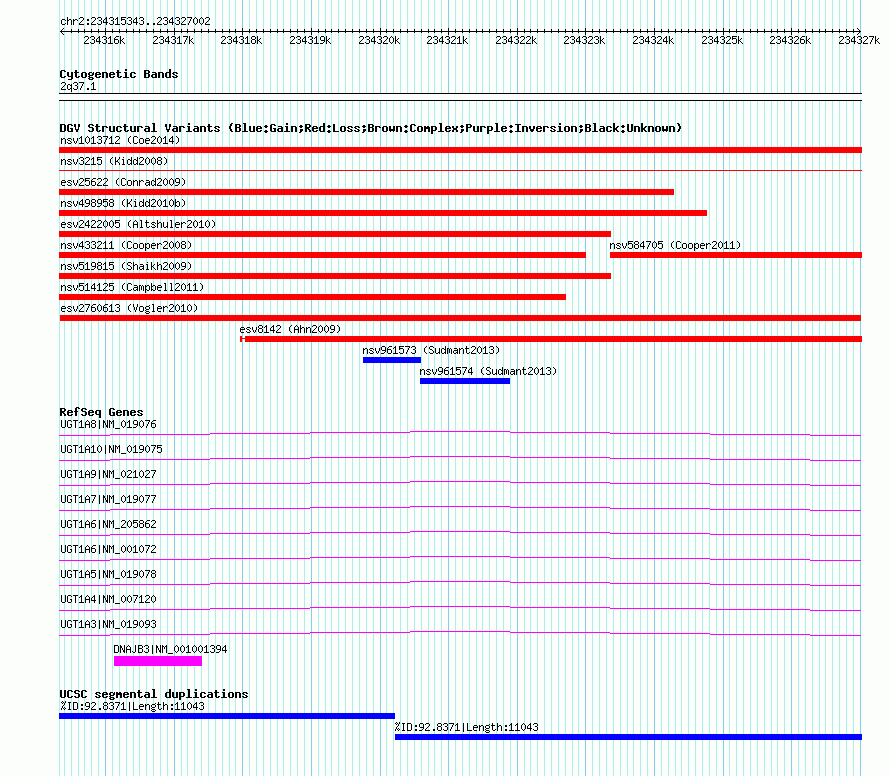
Task: Click the nsv584705 (Cooper2011) red loss bar
Action: tap(736, 255)
